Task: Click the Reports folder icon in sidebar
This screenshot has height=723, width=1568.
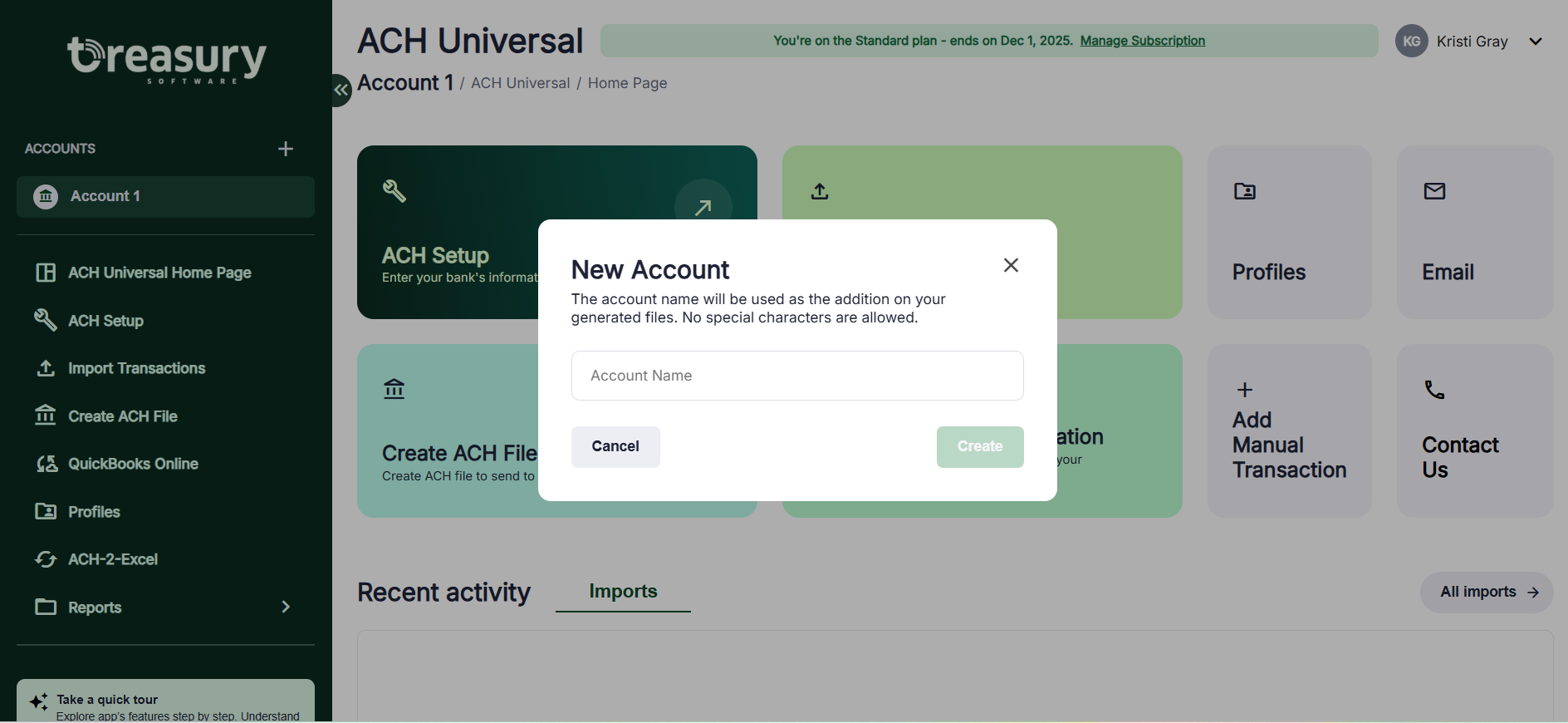Action: click(46, 607)
